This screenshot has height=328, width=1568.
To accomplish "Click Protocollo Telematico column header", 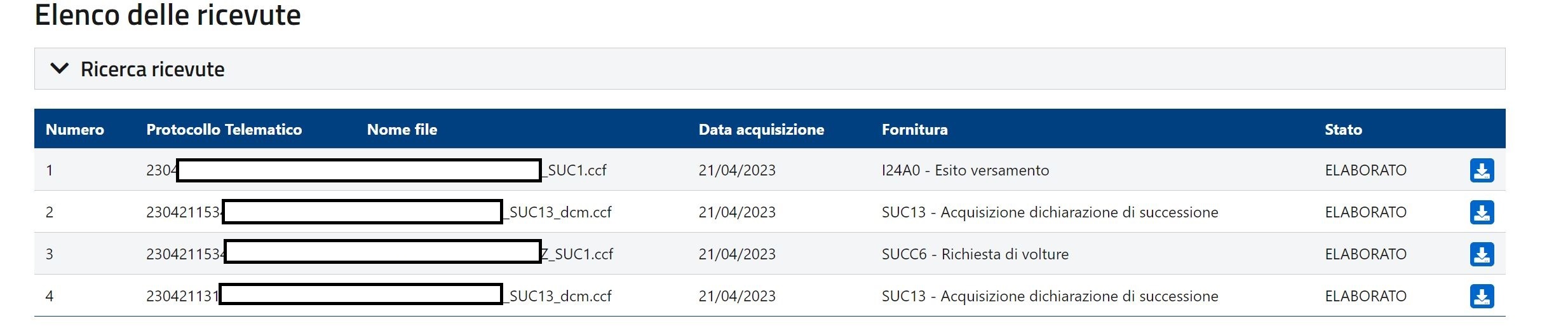I will pos(224,130).
